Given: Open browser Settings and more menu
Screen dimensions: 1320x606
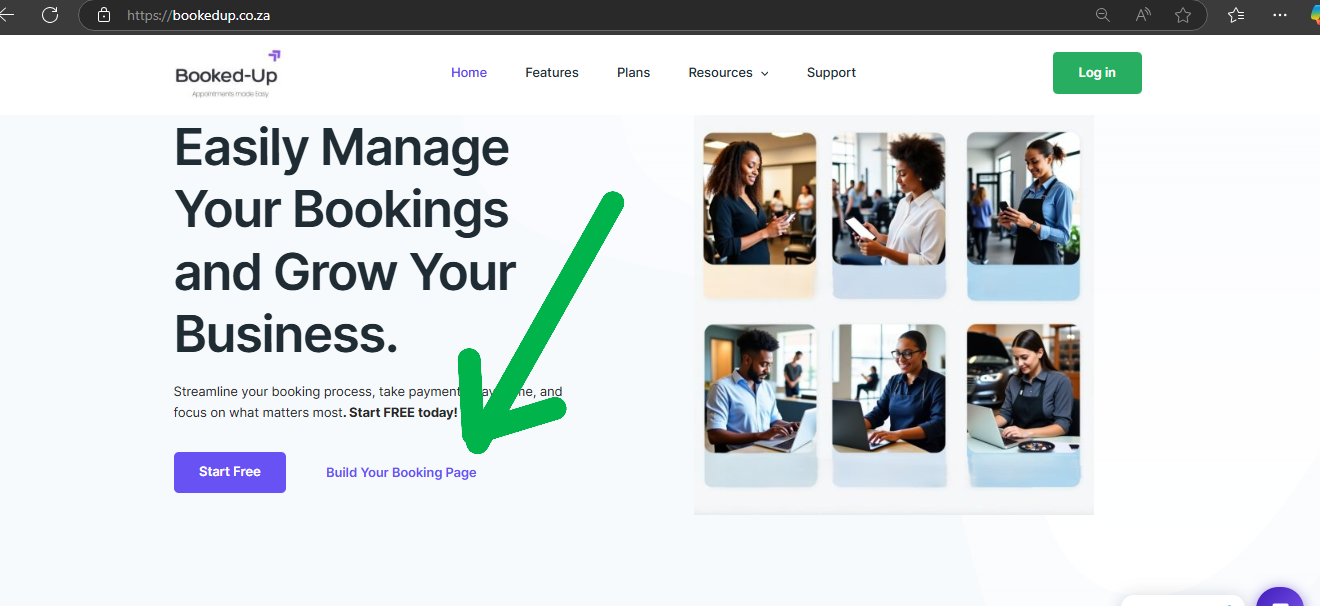Looking at the screenshot, I should (1280, 15).
